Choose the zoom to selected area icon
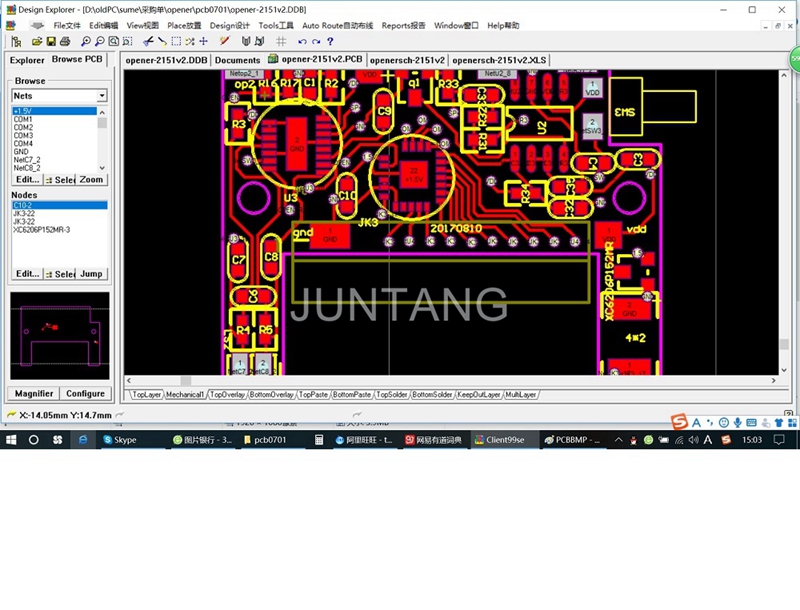This screenshot has height=610, width=800. (x=127, y=41)
